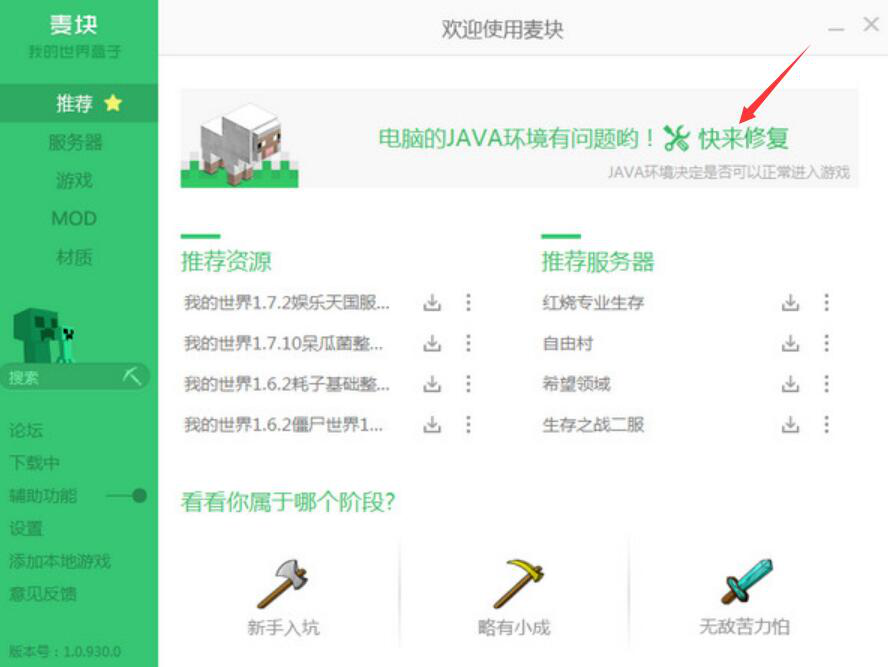Download the 自由村 server
This screenshot has width=888, height=667.
tap(791, 343)
